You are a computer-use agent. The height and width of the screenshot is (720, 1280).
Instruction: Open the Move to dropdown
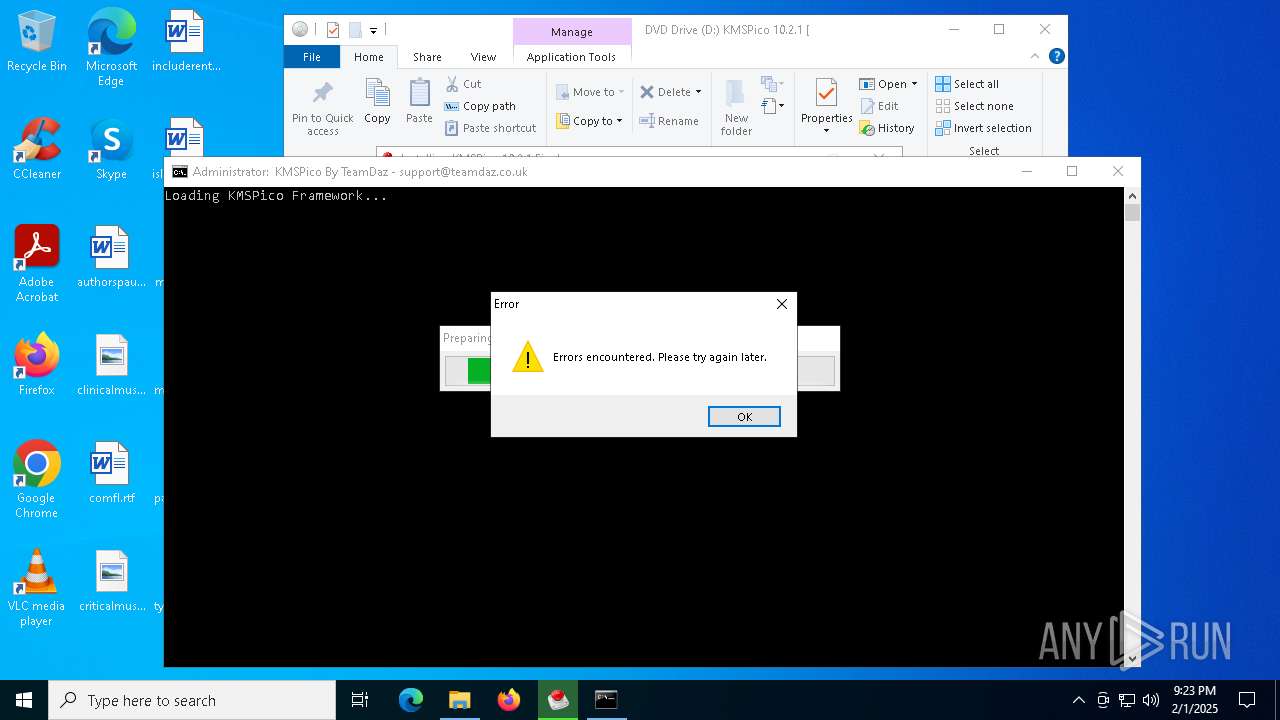pos(590,92)
